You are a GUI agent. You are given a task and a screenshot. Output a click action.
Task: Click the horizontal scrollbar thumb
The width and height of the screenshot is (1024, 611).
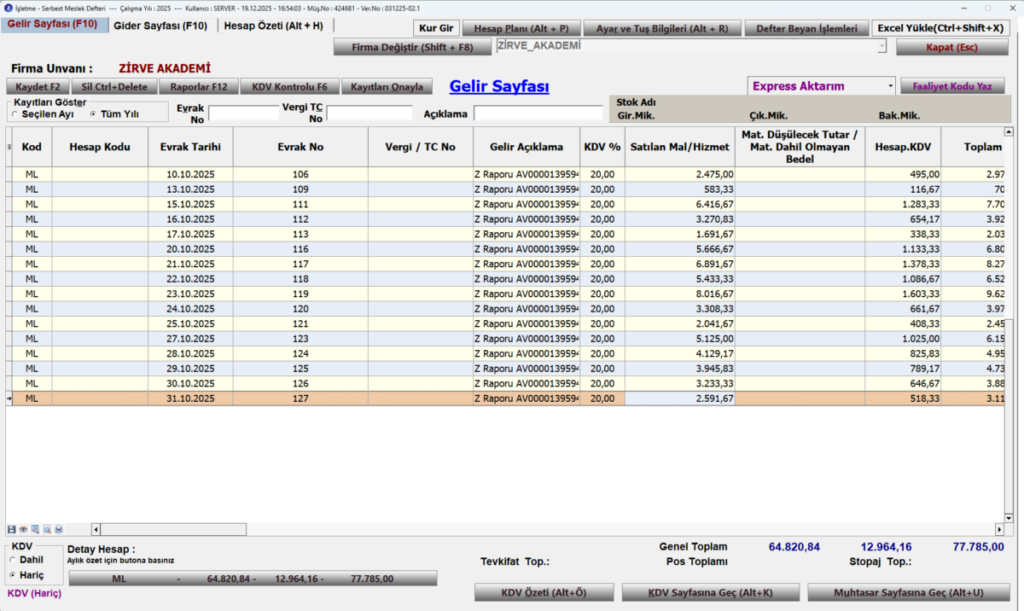click(x=174, y=529)
